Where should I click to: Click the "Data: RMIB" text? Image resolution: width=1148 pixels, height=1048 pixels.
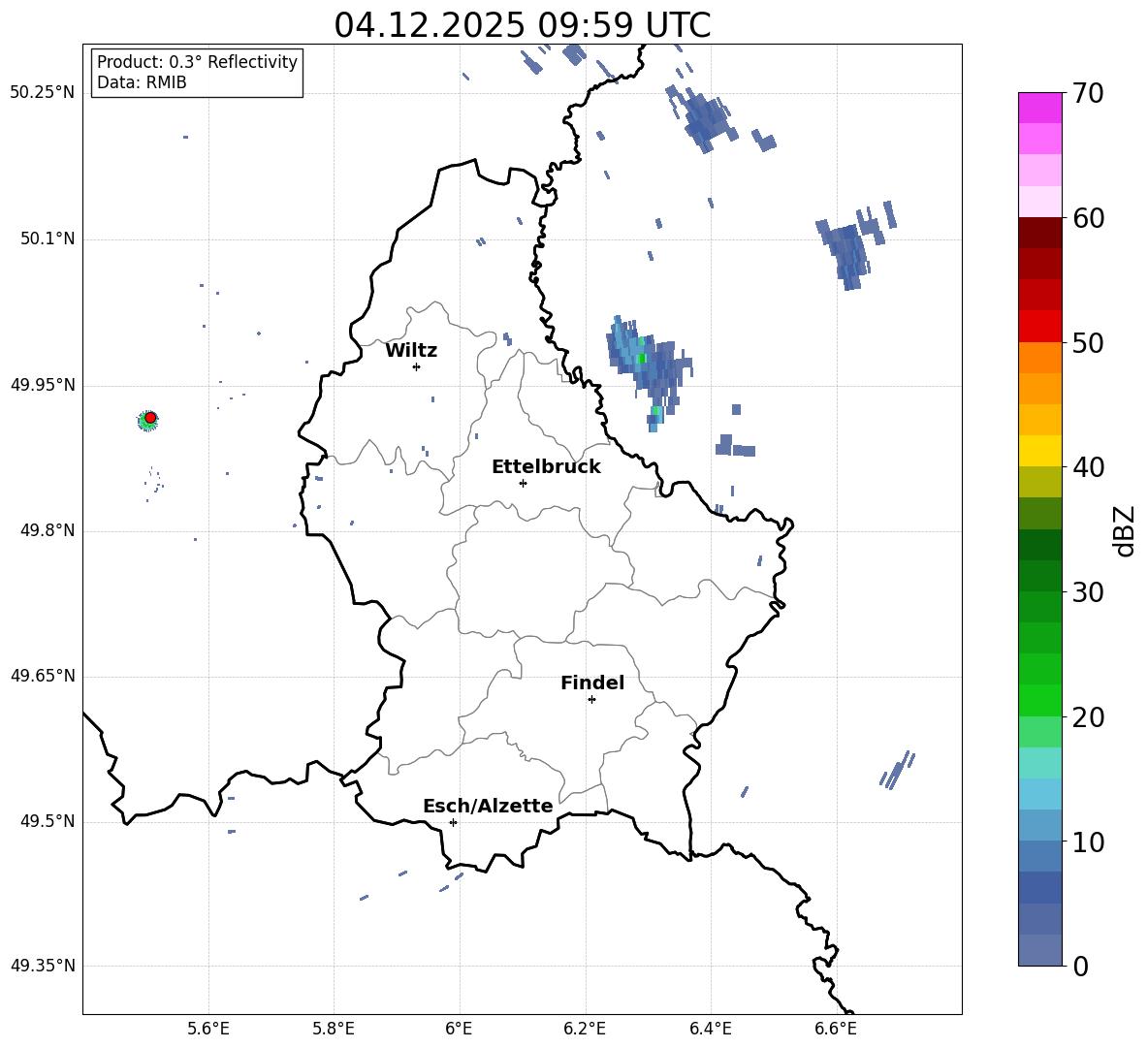point(142,82)
